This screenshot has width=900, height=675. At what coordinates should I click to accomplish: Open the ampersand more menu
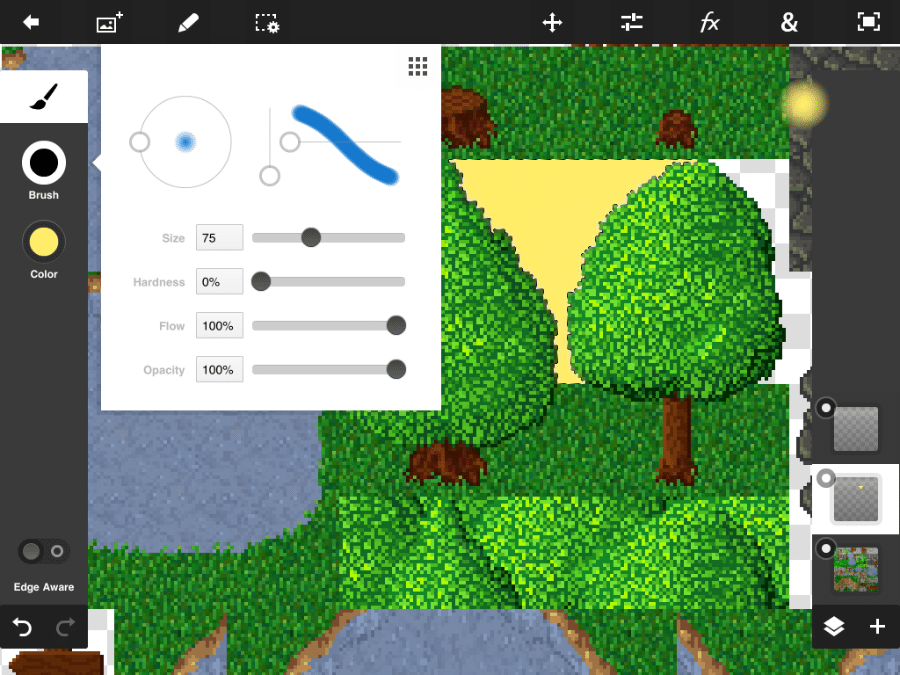click(x=789, y=22)
